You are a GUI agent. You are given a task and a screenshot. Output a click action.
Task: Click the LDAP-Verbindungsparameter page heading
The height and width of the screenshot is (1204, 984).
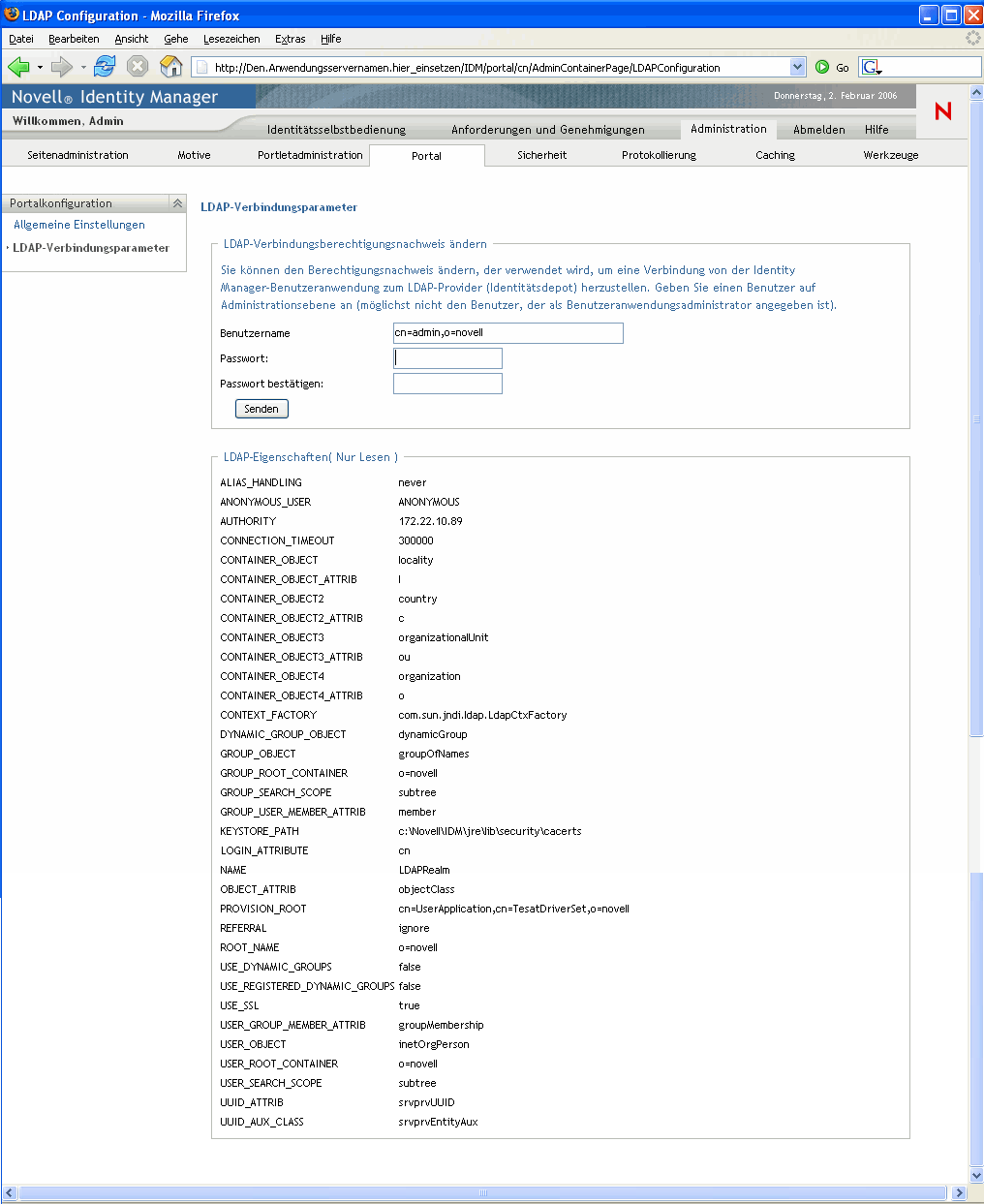pyautogui.click(x=279, y=207)
